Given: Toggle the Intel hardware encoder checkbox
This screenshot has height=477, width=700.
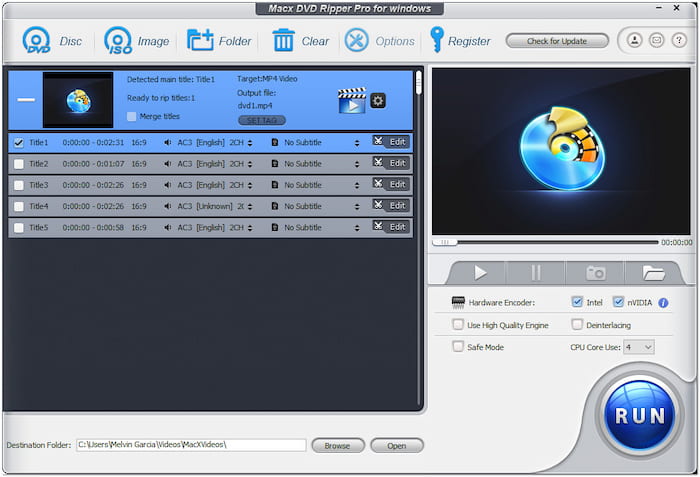Looking at the screenshot, I should pyautogui.click(x=577, y=302).
